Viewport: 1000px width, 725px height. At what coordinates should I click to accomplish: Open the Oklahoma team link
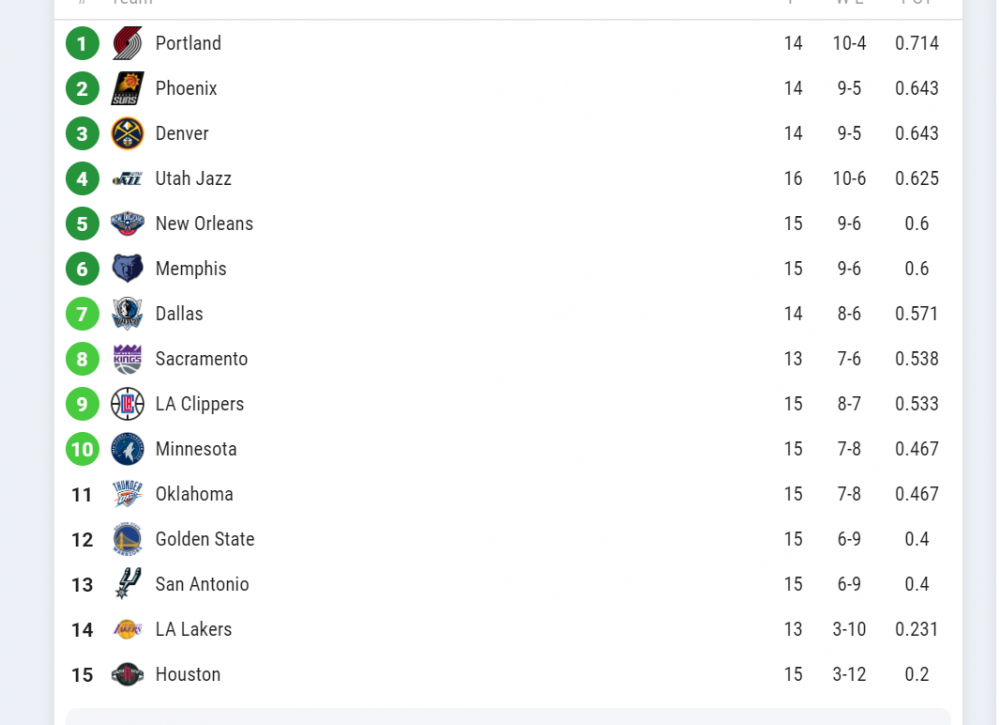pyautogui.click(x=194, y=494)
